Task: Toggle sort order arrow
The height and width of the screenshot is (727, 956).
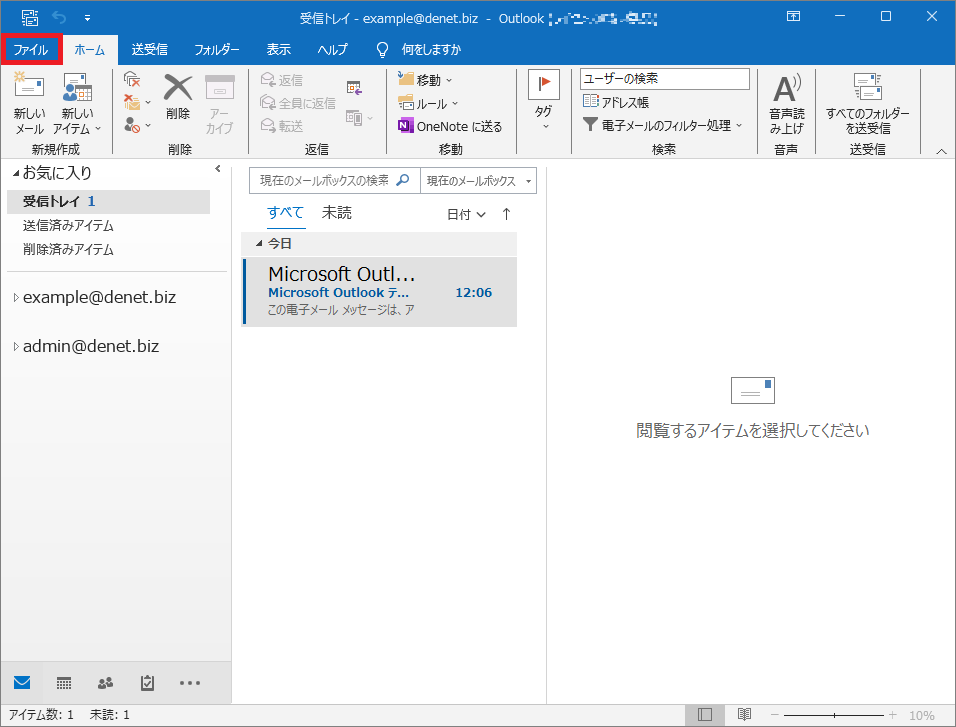Action: click(x=506, y=214)
